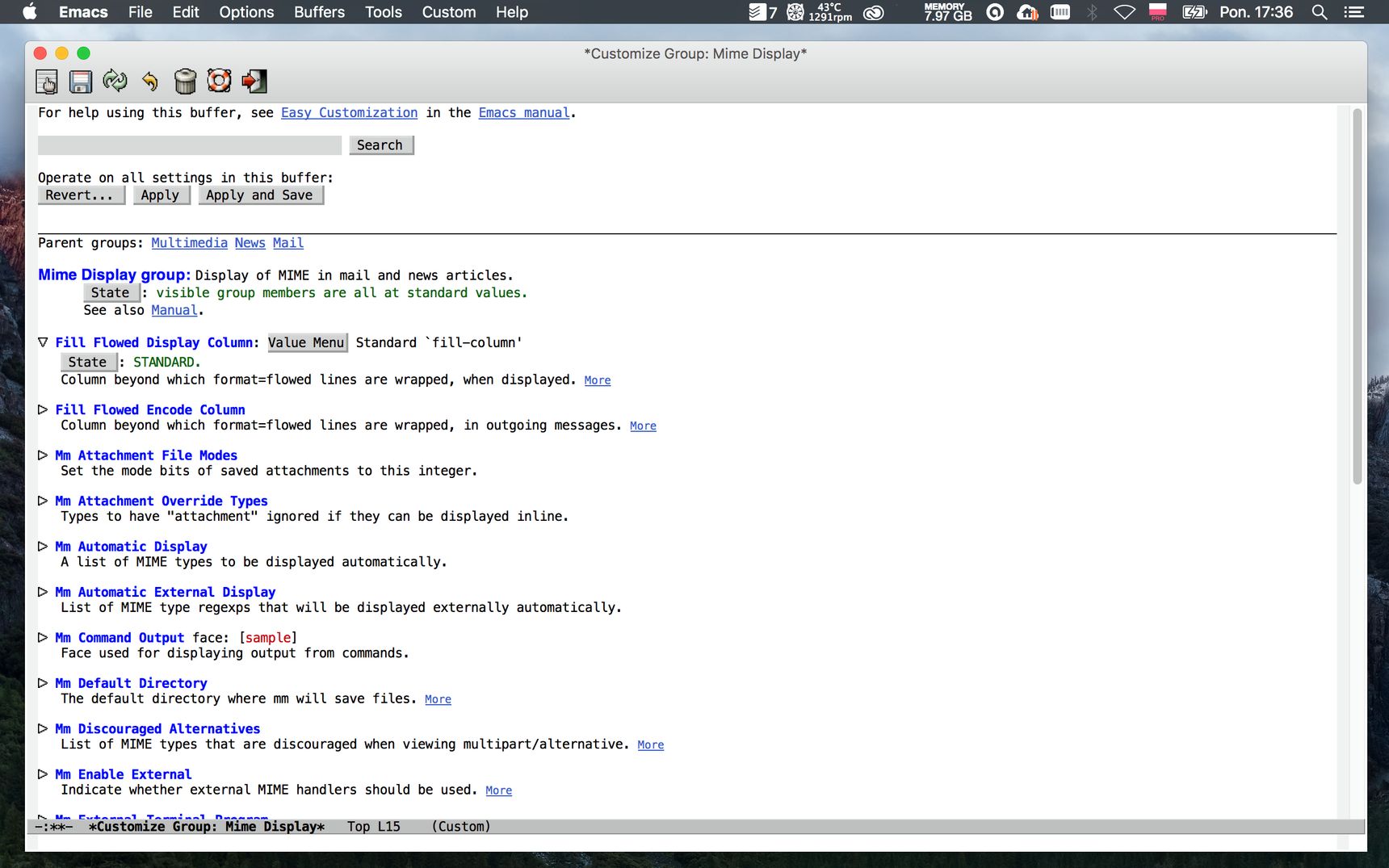Click More after Fill Flowed Encode Column description
The width and height of the screenshot is (1389, 868).
pos(643,426)
